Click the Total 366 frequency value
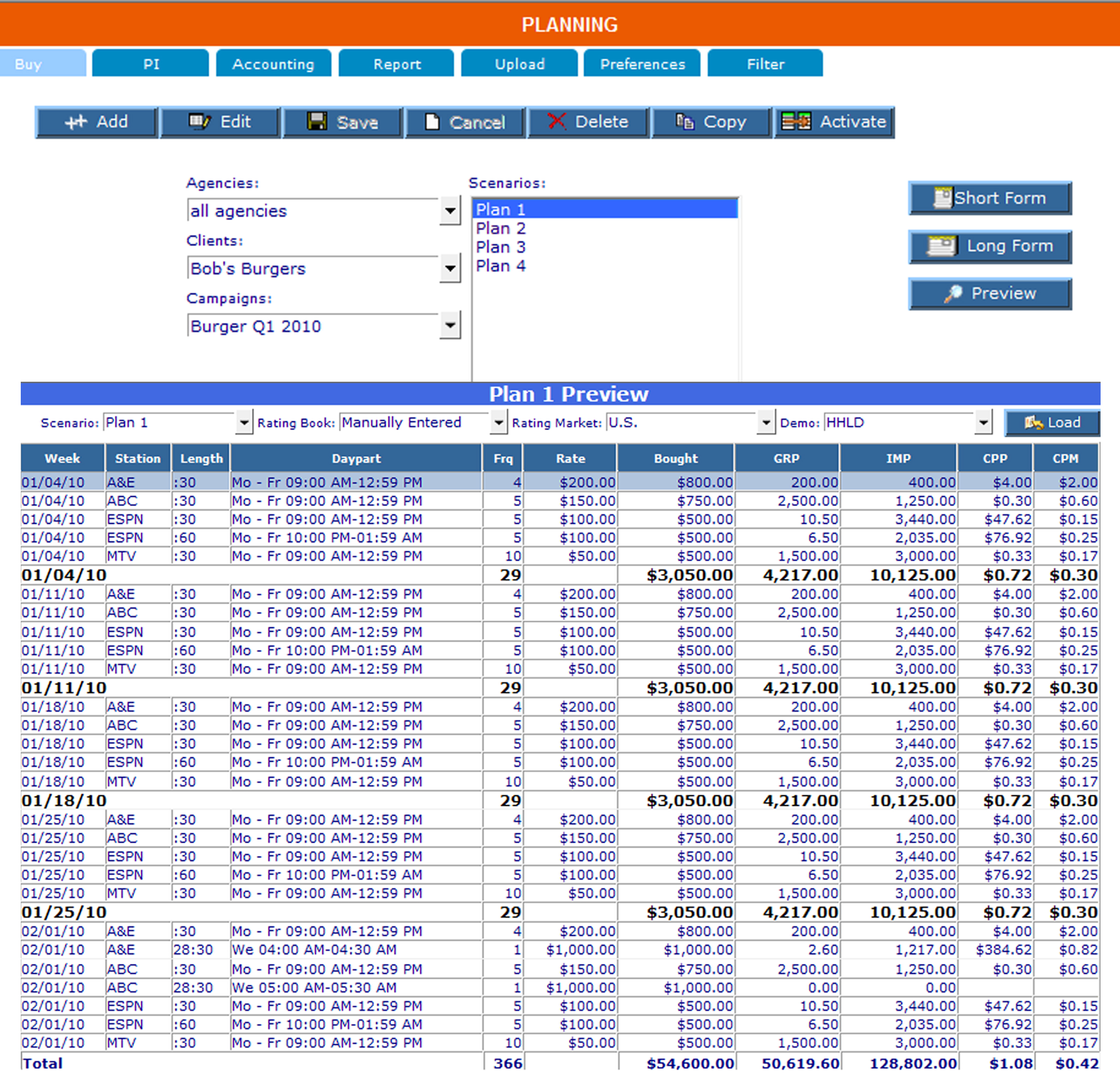This screenshot has width=1120, height=1087. 508,1063
